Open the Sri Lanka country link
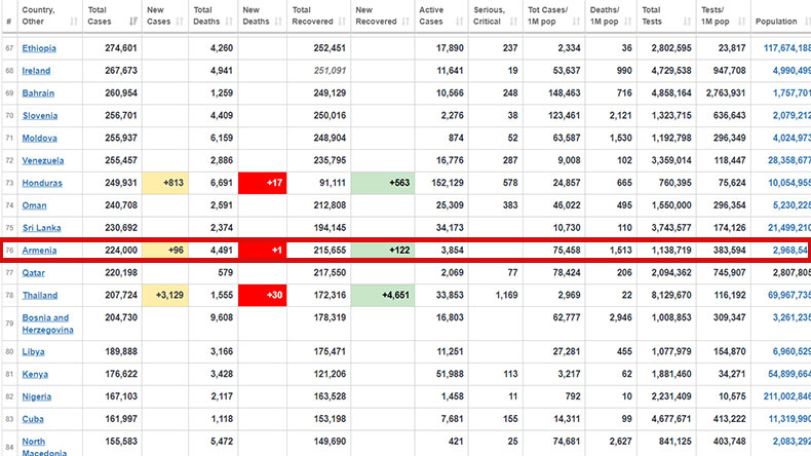The image size is (811, 456). [x=41, y=228]
